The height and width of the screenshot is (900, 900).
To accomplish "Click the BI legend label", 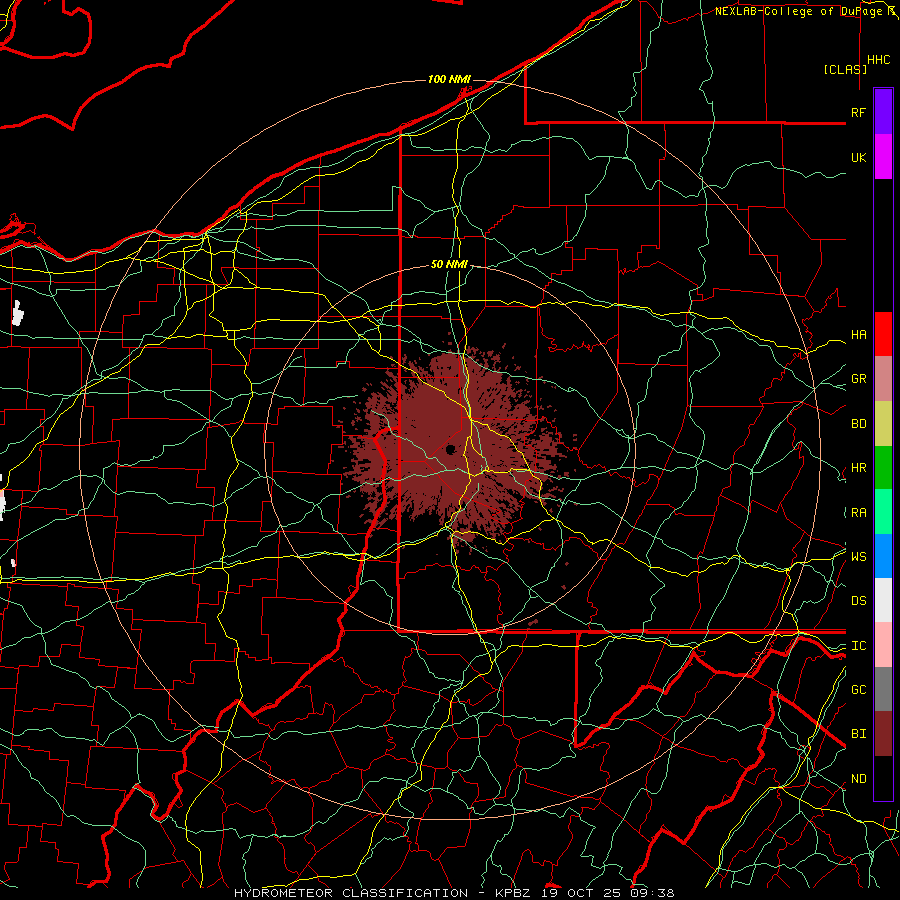I will (x=858, y=734).
